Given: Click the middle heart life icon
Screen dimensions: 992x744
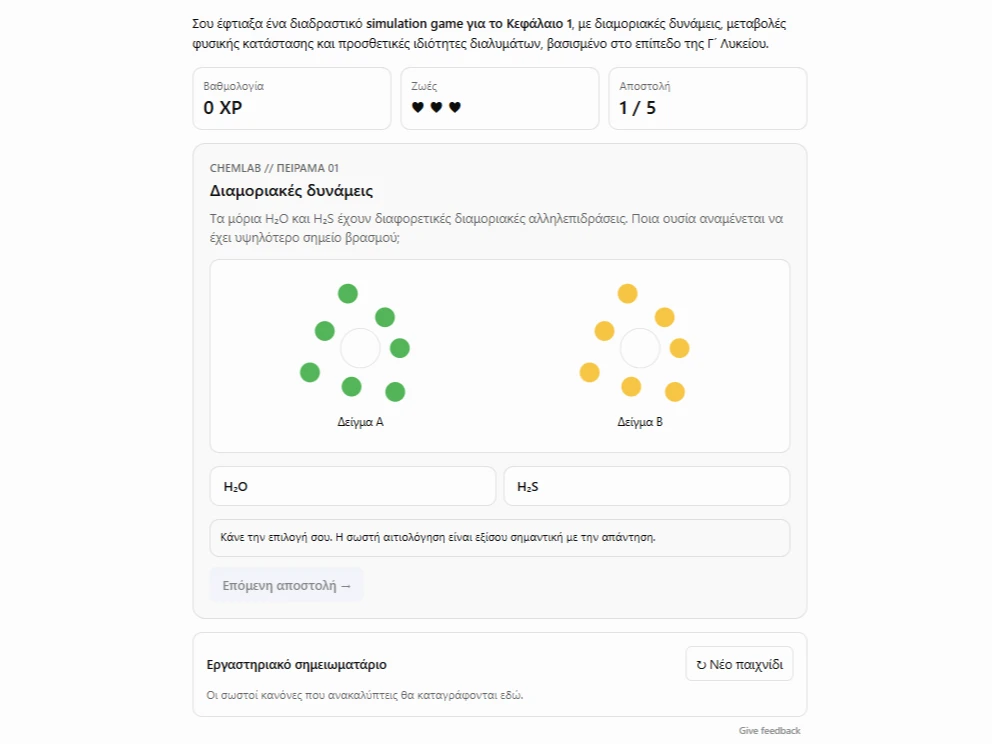Looking at the screenshot, I should tap(436, 108).
